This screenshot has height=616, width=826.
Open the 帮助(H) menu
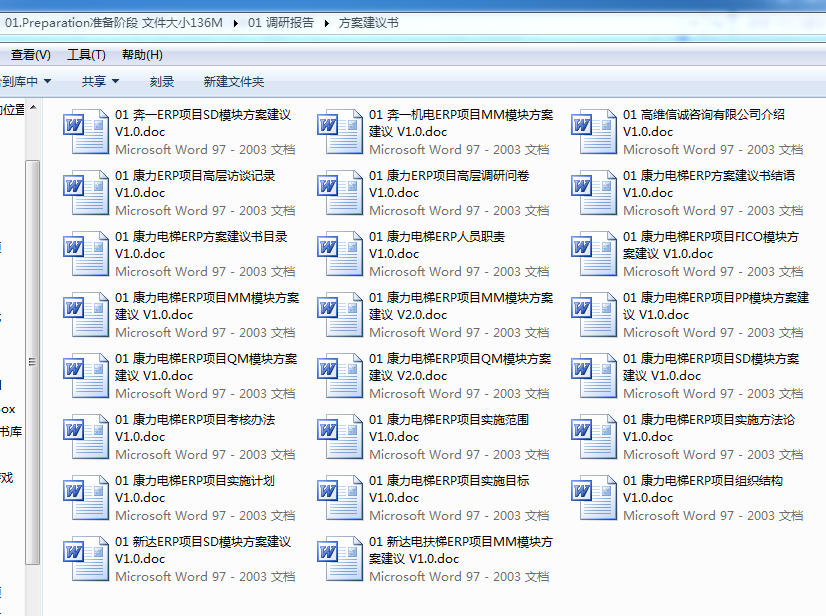[142, 55]
